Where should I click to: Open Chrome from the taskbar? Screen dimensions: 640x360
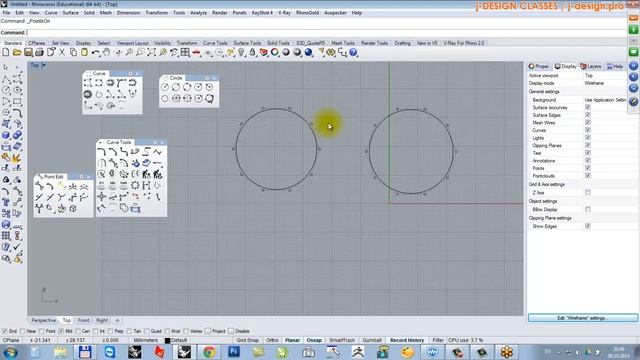click(x=209, y=352)
